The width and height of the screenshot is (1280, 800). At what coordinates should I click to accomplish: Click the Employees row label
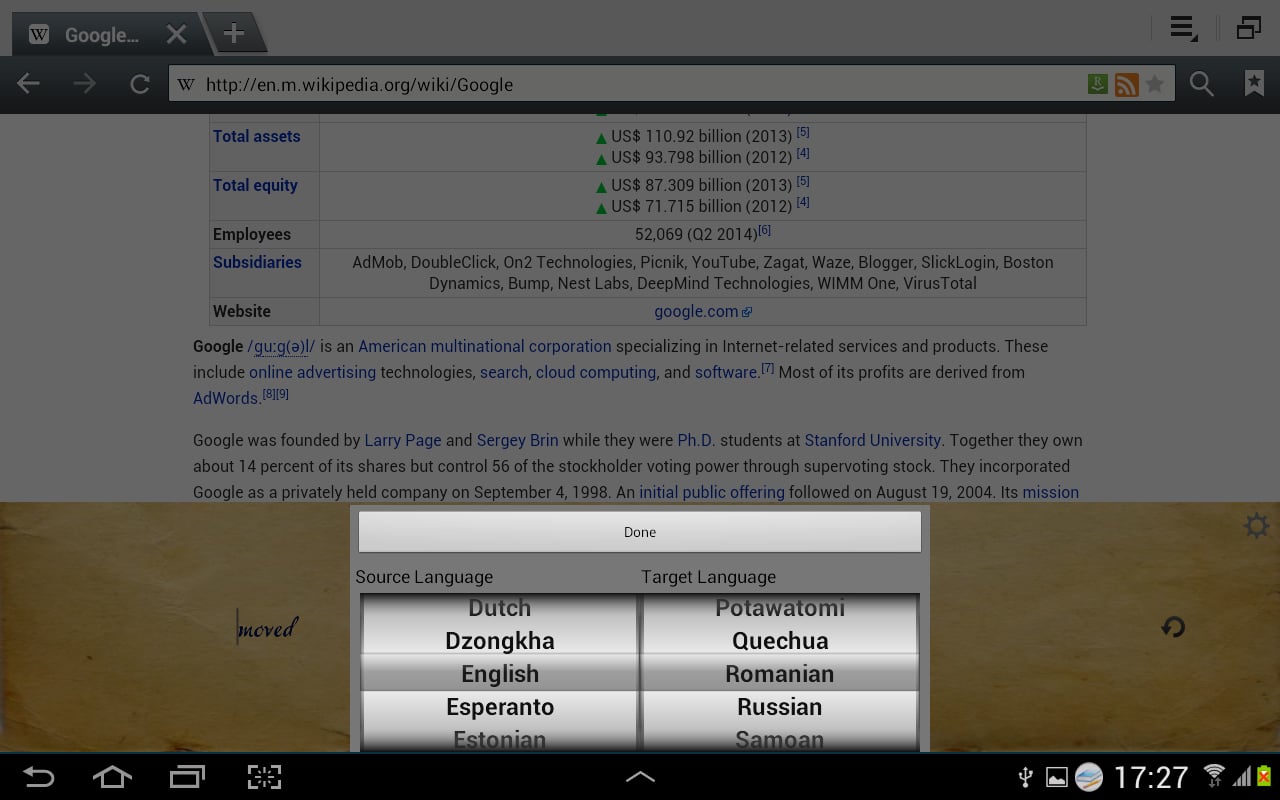252,234
